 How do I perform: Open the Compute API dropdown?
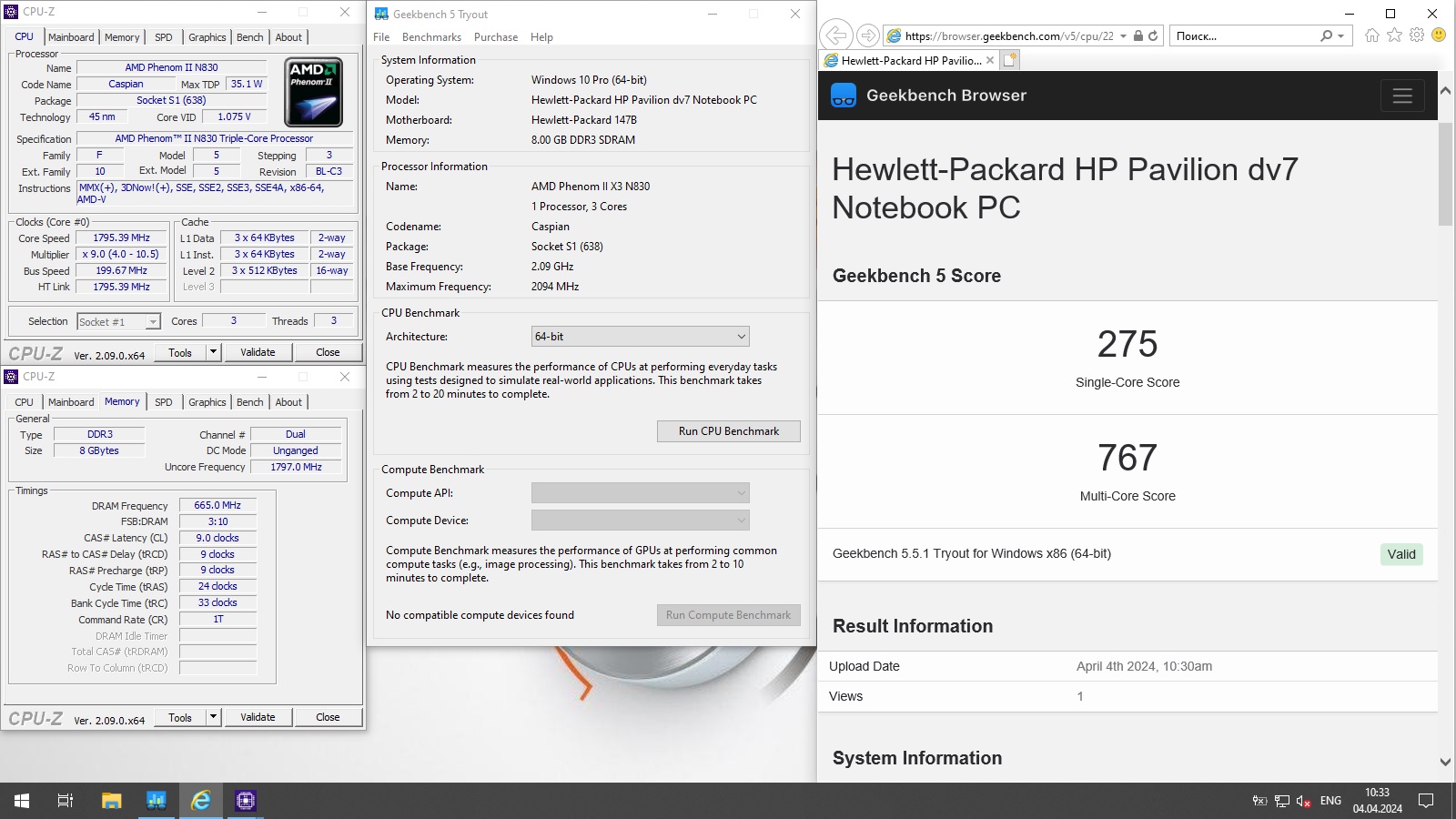tap(640, 493)
